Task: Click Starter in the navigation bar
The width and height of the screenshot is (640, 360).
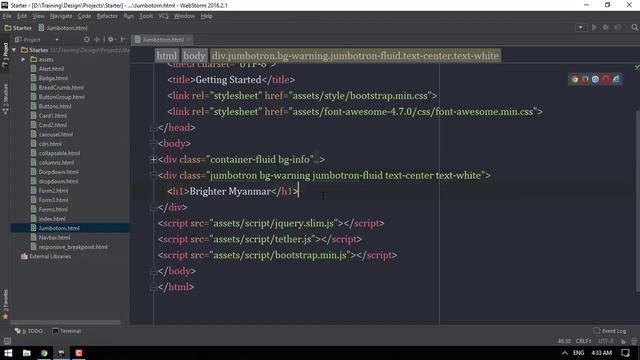Action: coord(18,28)
